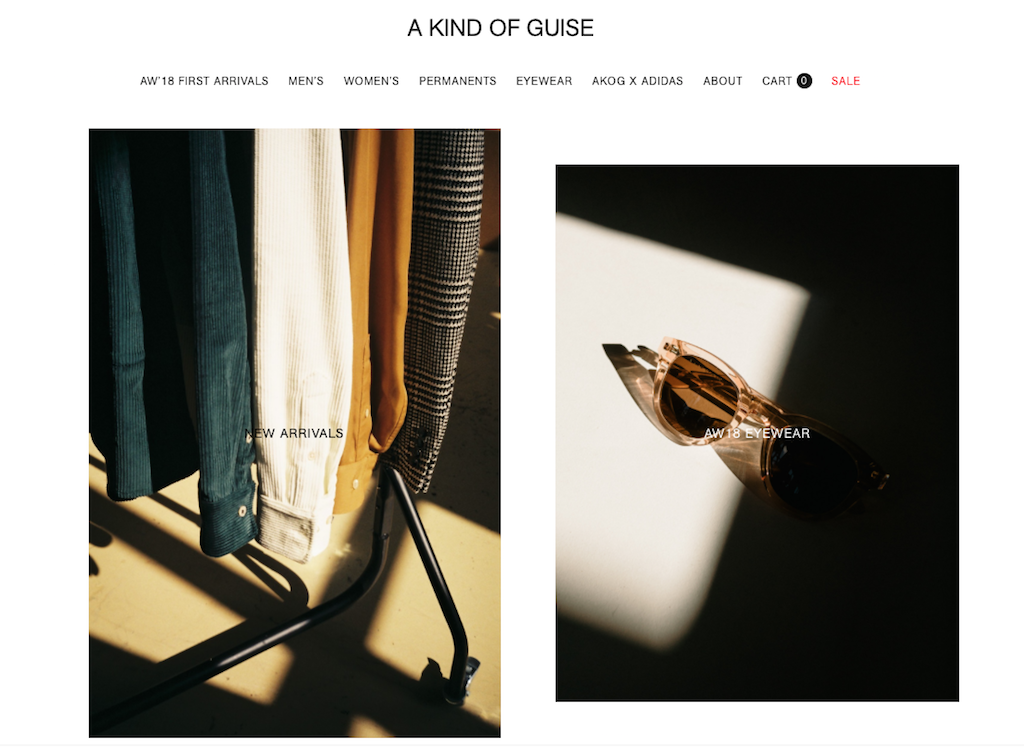Click the cart item count badge
This screenshot has height=750, width=1024.
804,81
